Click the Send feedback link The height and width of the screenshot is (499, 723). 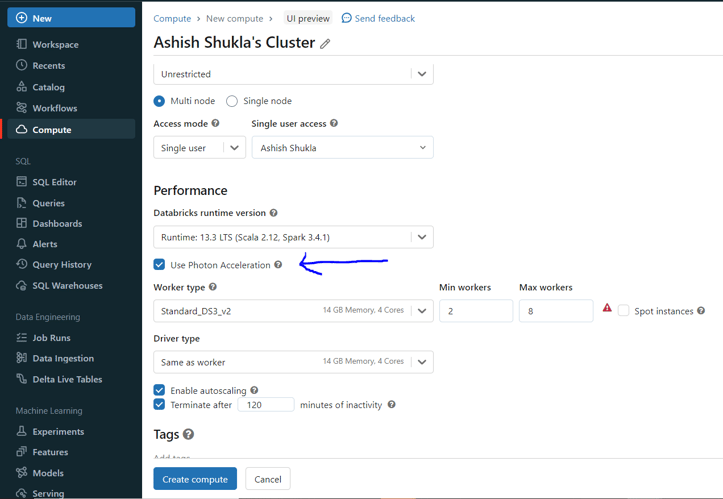pos(378,18)
